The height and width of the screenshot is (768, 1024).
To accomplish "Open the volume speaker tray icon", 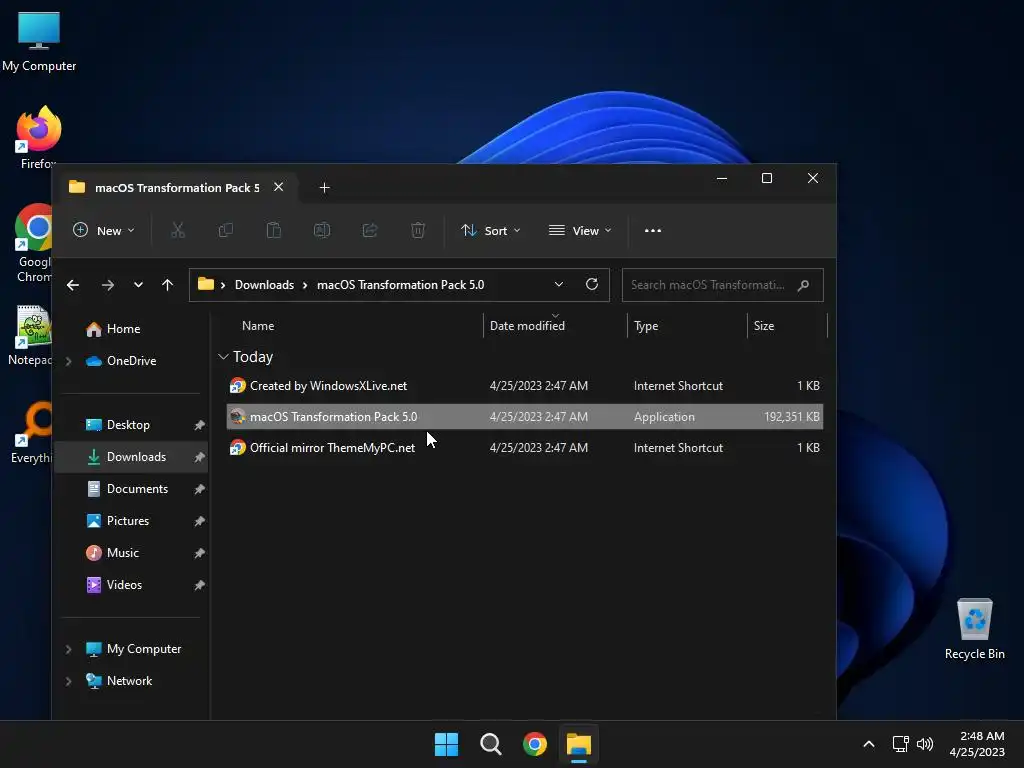I will coord(925,744).
